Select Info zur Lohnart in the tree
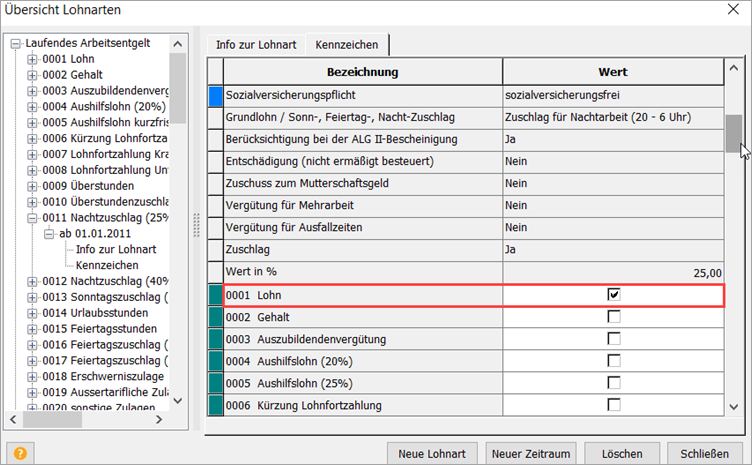This screenshot has width=752, height=465. pos(116,249)
